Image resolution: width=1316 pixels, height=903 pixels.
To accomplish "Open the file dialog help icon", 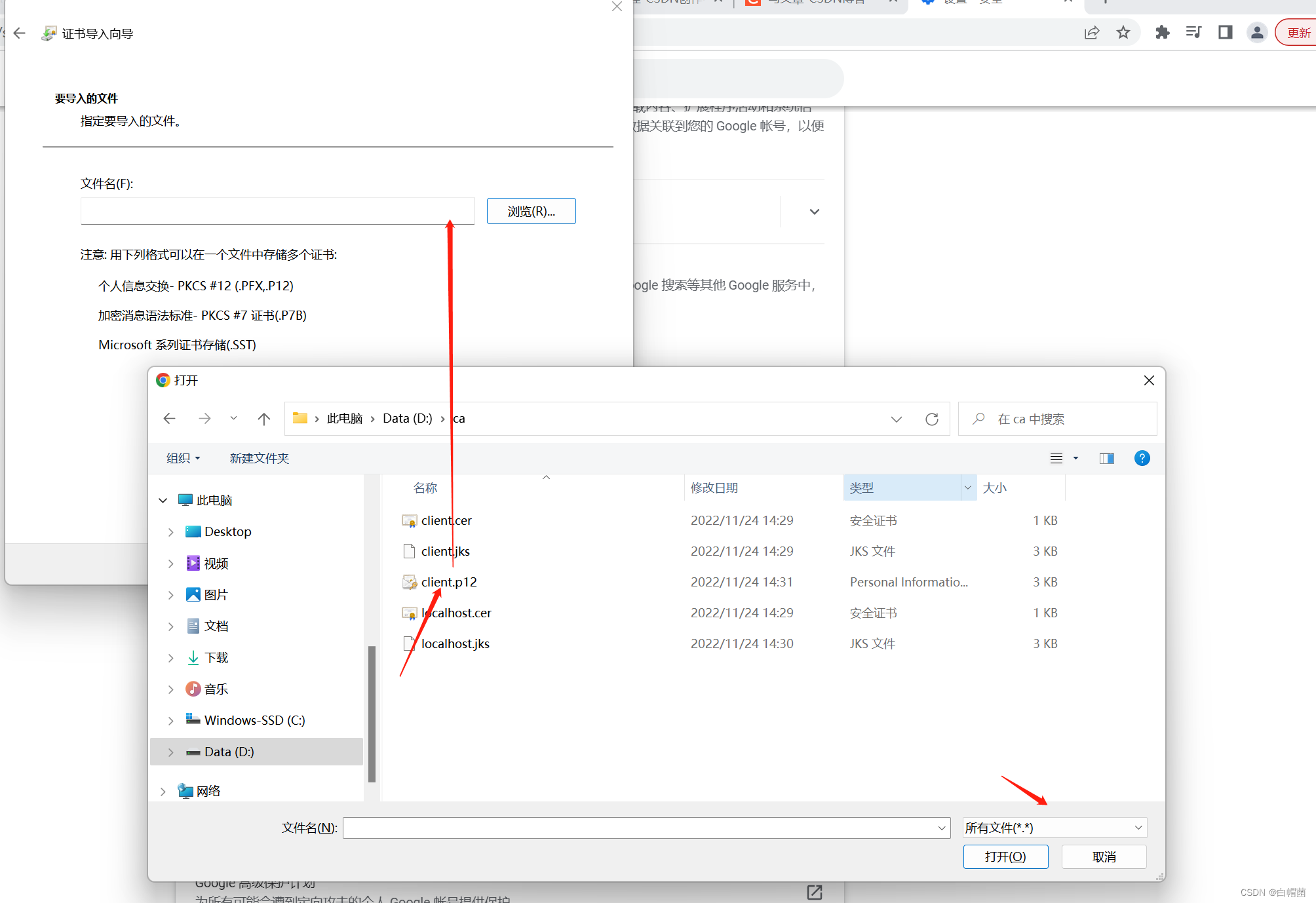I will [1141, 458].
